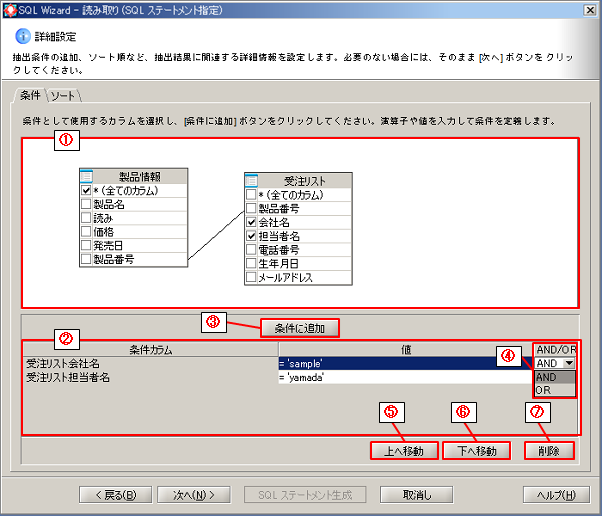Click the 製品情報 table icon
This screenshot has width=602, height=516.
click(86, 175)
